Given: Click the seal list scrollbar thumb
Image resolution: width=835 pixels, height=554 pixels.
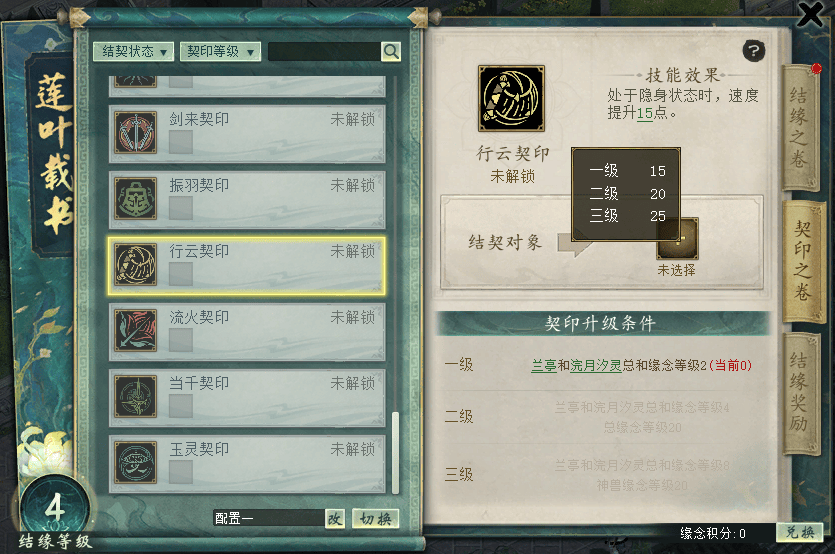Looking at the screenshot, I should tap(395, 453).
